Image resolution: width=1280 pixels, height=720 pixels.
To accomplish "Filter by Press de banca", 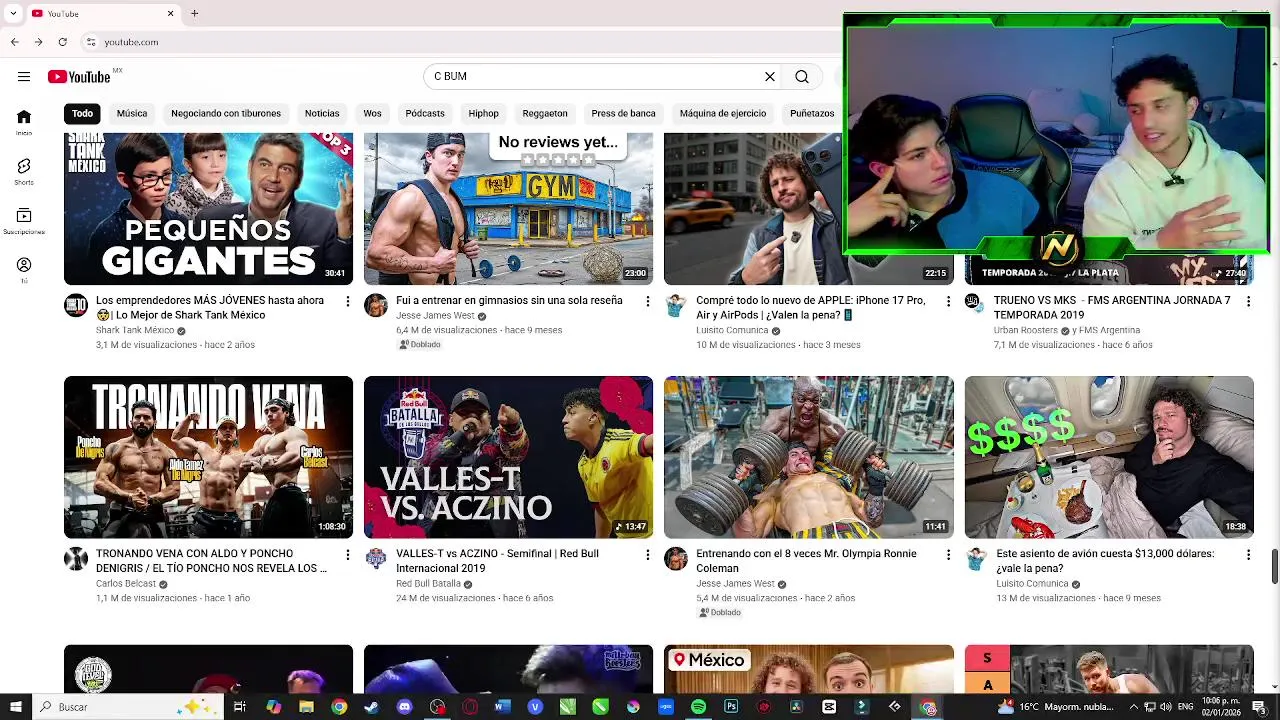I will click(624, 113).
